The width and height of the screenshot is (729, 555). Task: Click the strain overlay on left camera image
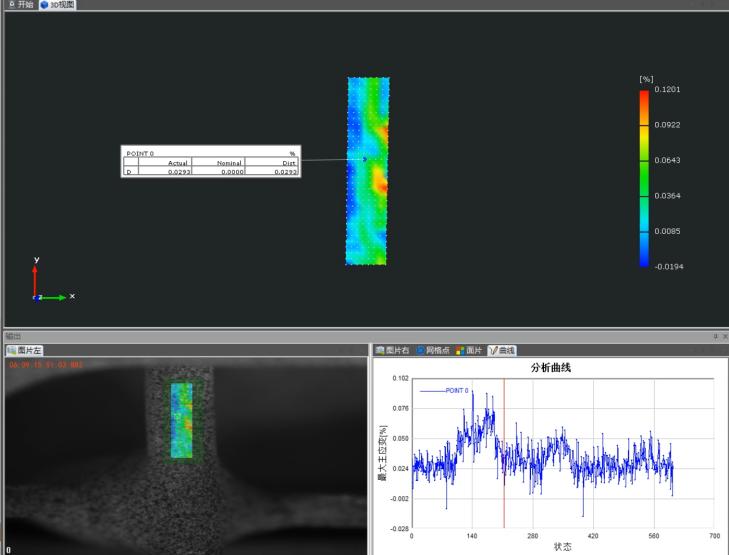181,420
